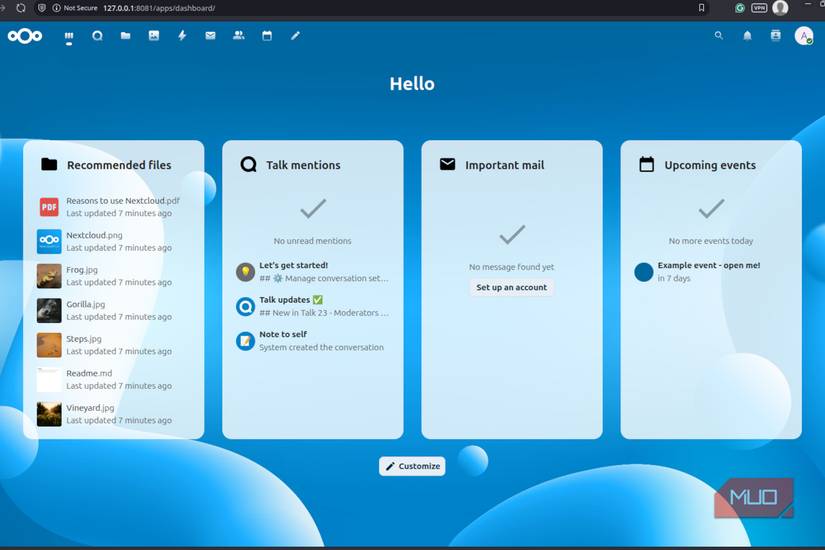Viewport: 825px width, 550px height.
Task: Open Readme.md file entry
Action: [x=114, y=379]
